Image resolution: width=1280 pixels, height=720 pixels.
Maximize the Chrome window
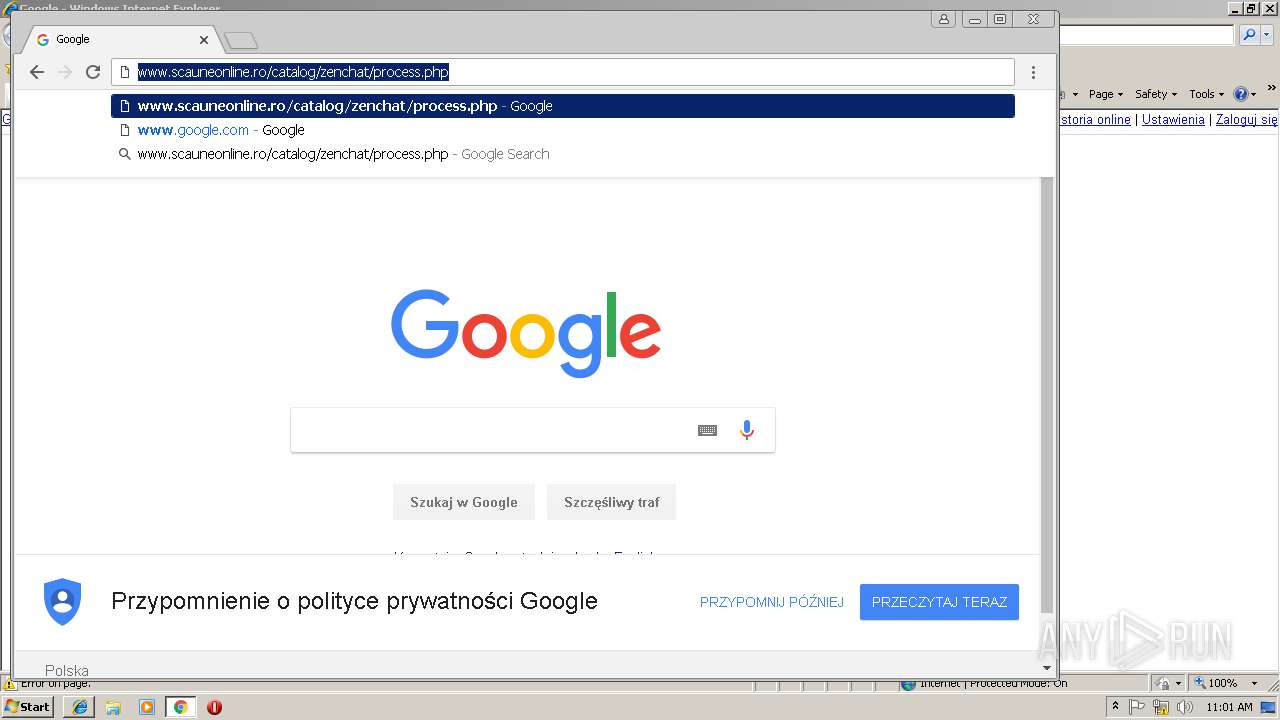1000,19
